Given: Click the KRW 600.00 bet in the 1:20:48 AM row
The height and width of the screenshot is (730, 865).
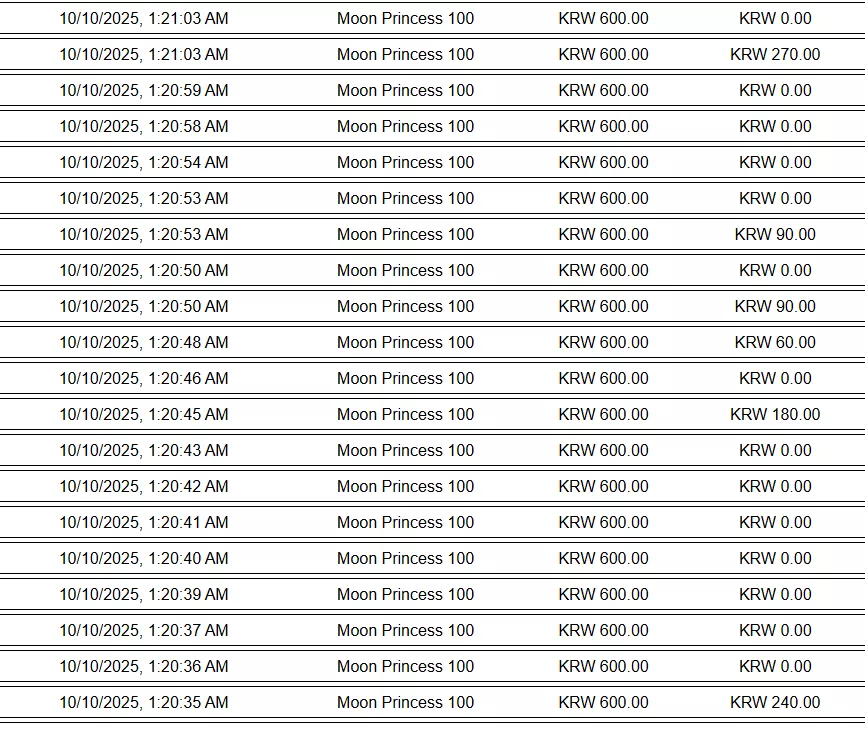Looking at the screenshot, I should 603,342.
